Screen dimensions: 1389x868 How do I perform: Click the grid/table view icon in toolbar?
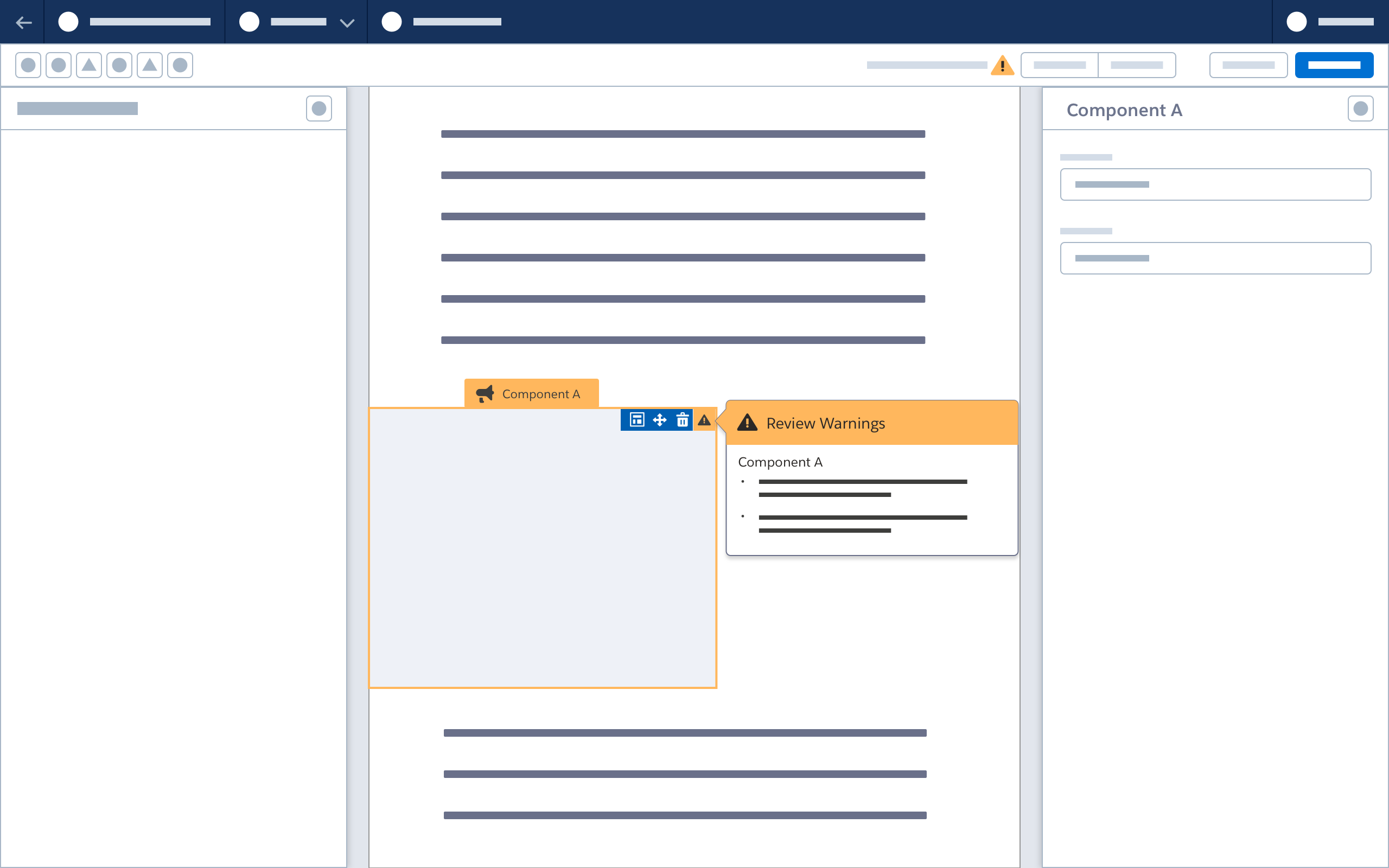(637, 419)
